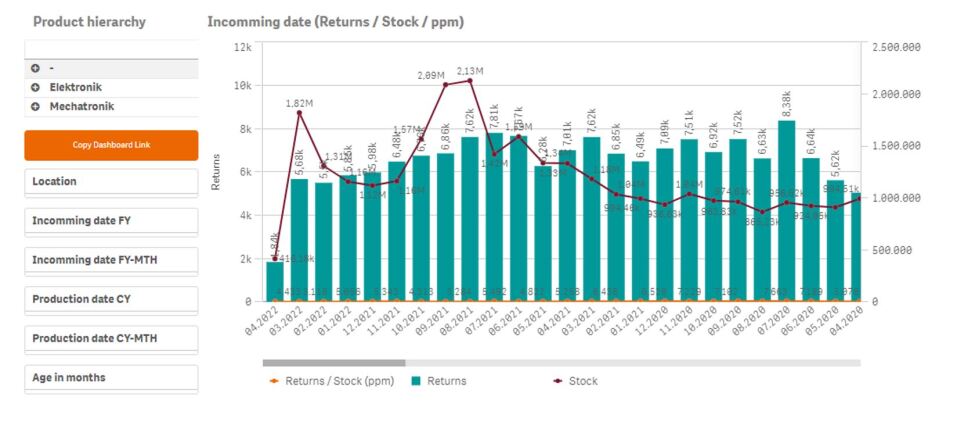The width and height of the screenshot is (957, 422).
Task: Select the Mechatronik row label
Action: (x=82, y=106)
